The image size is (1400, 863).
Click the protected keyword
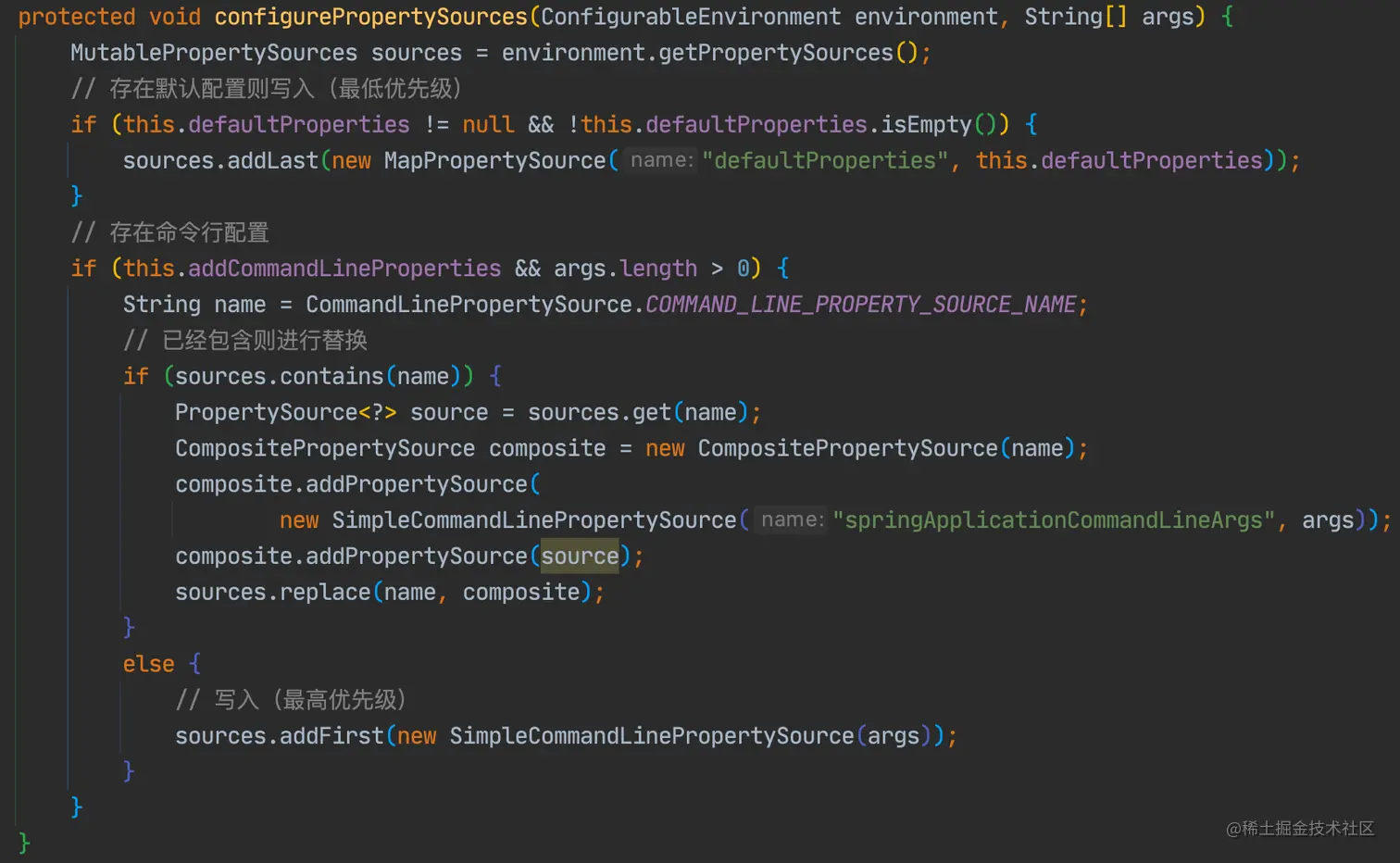click(77, 17)
